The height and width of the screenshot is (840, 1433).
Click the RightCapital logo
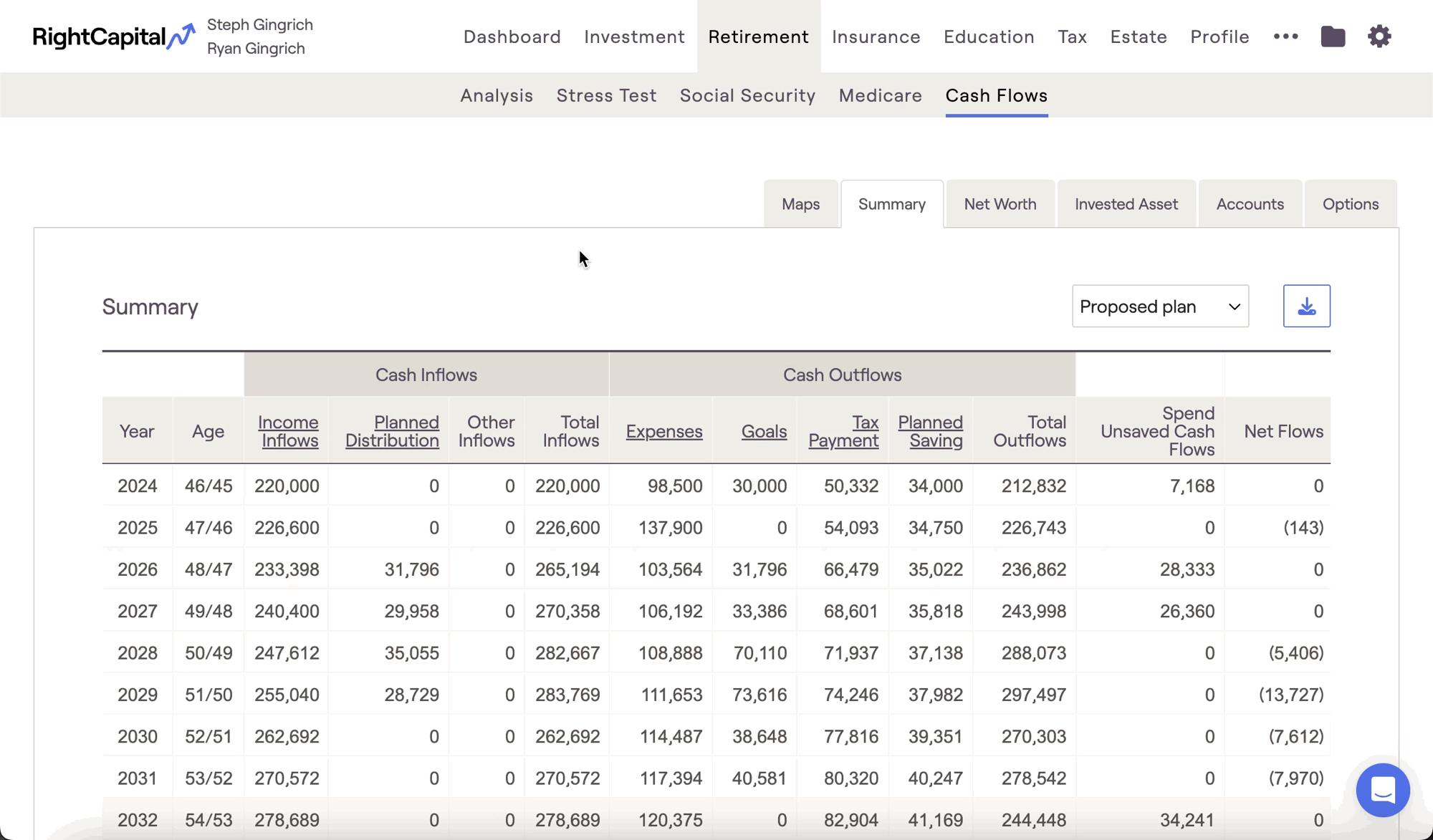[x=113, y=37]
